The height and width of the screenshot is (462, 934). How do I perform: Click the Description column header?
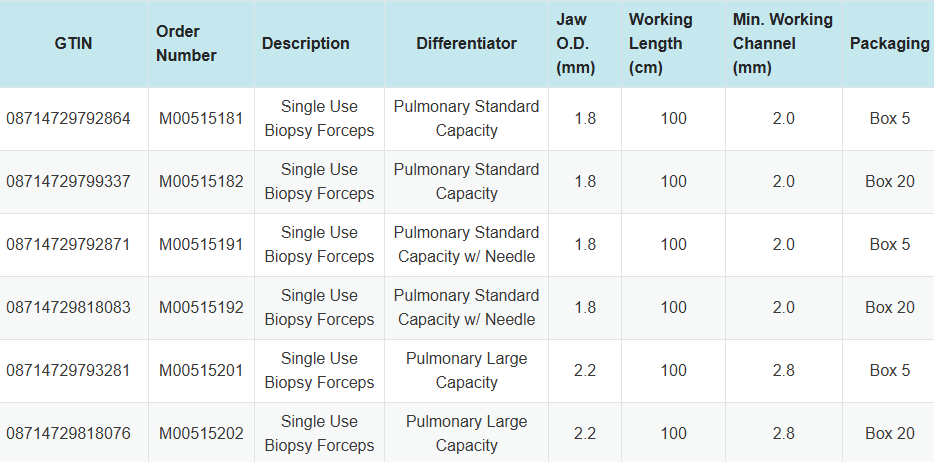coord(306,44)
